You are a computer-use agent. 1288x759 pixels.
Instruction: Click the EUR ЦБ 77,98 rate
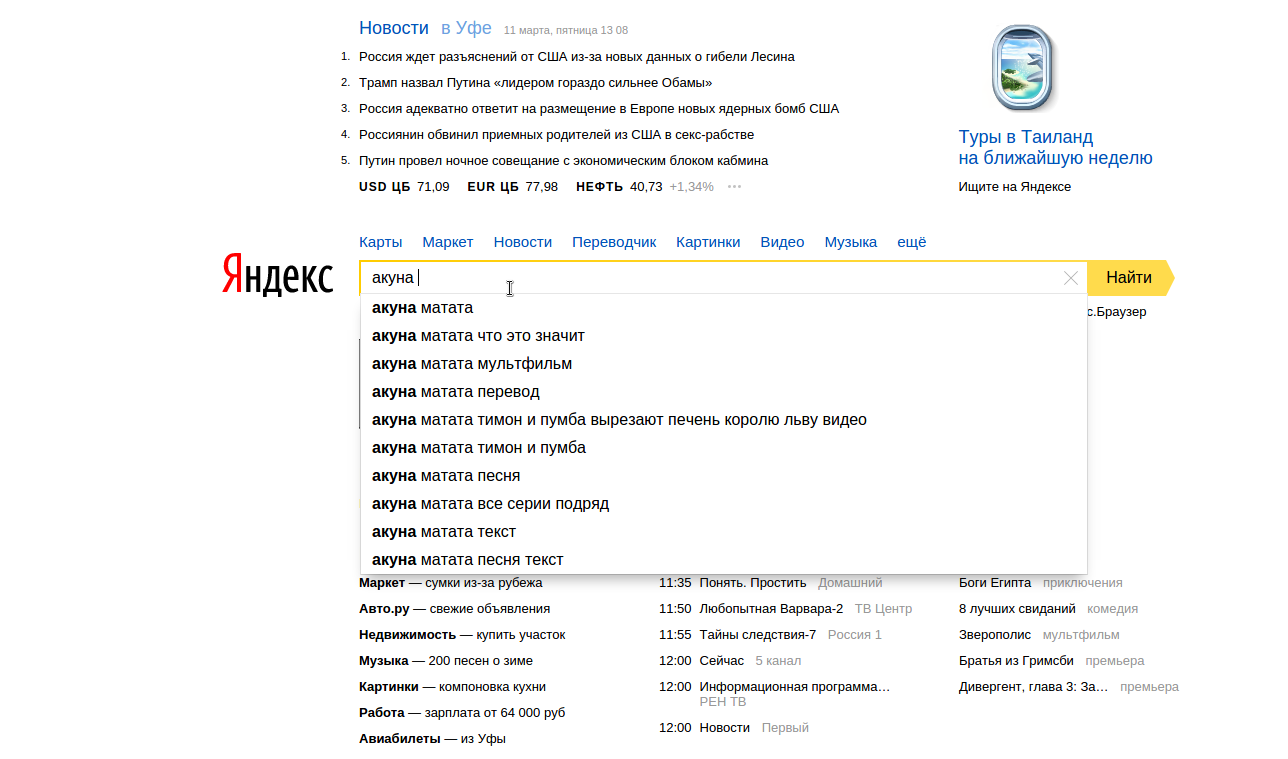point(513,187)
